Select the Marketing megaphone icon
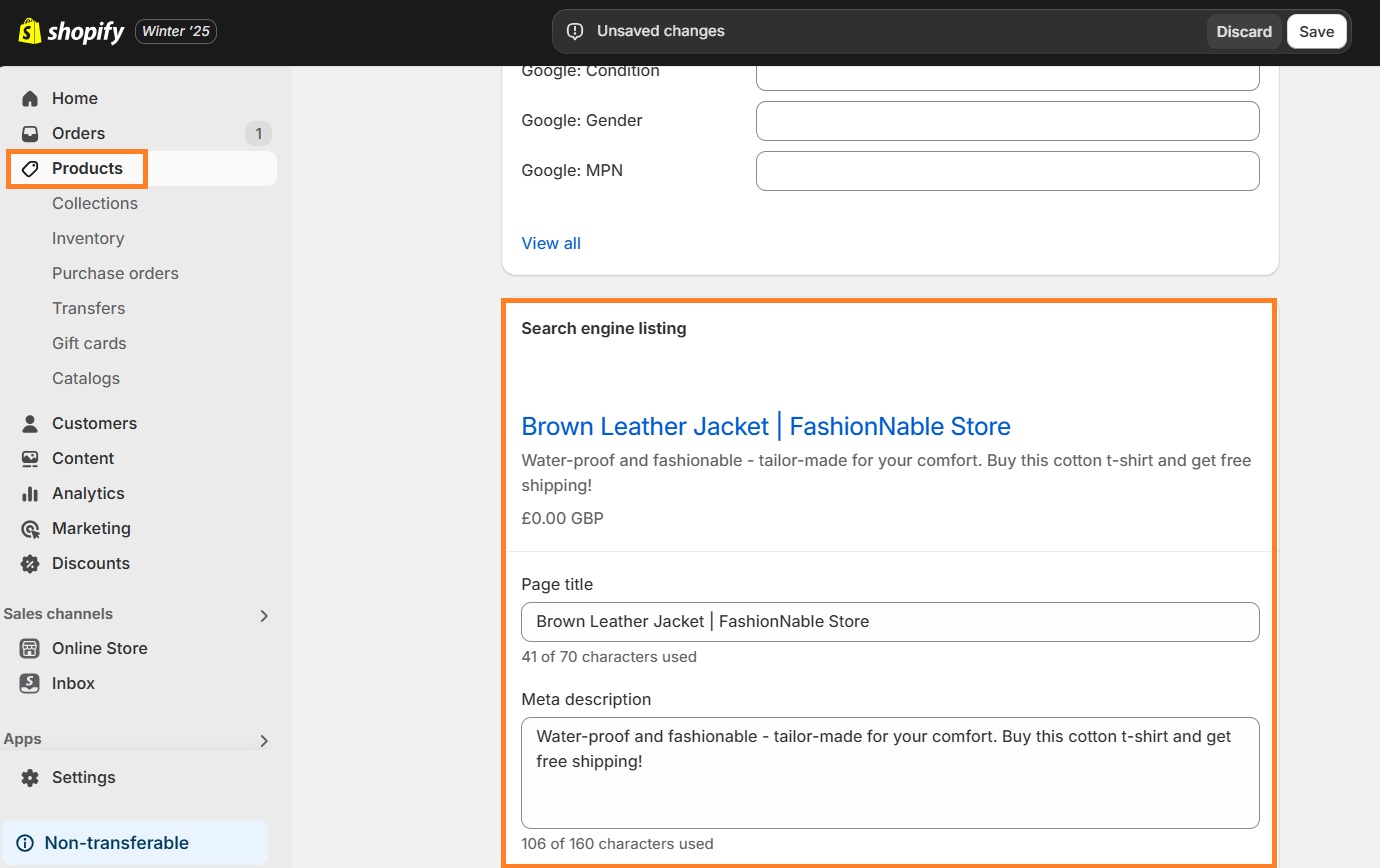 [x=29, y=528]
